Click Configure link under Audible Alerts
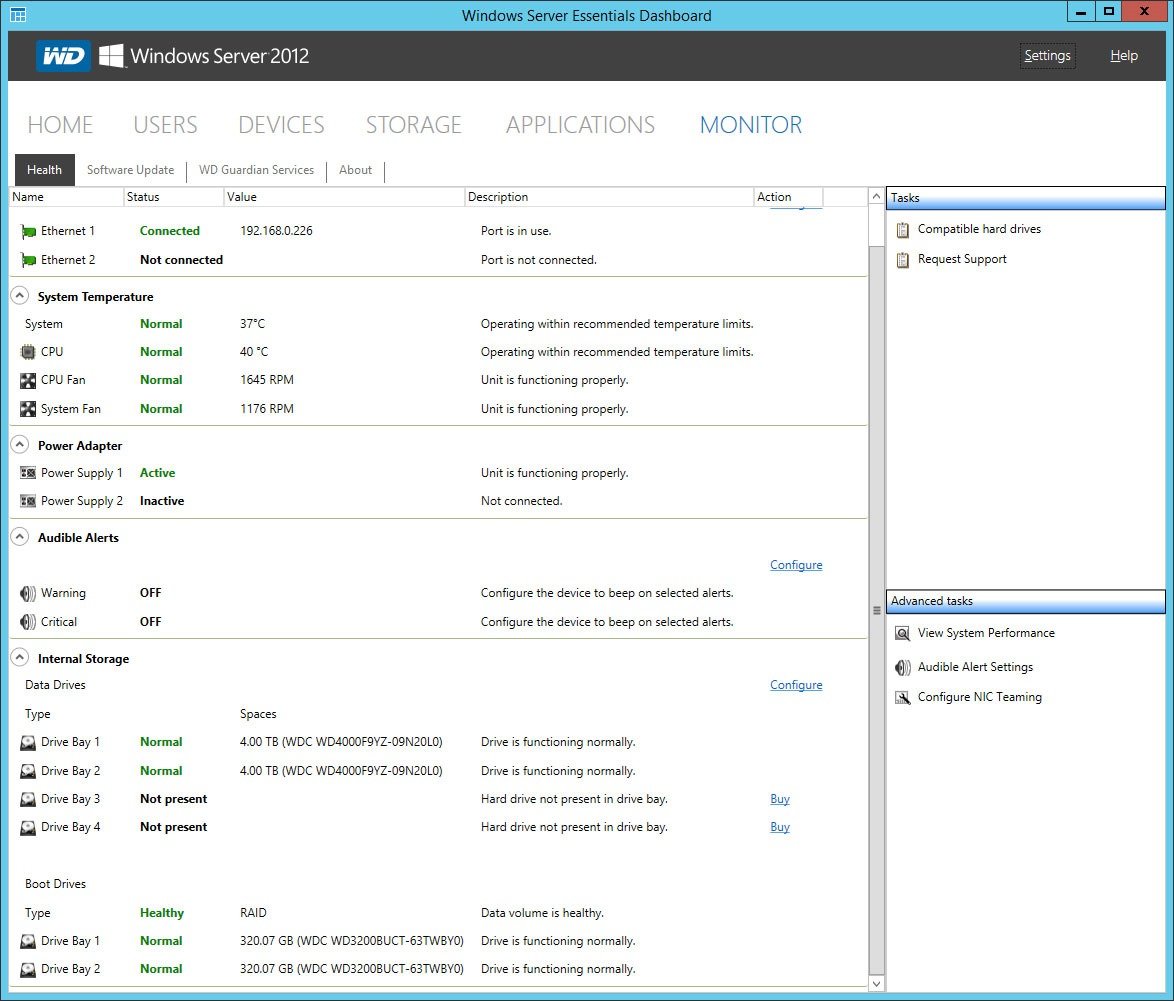The image size is (1174, 1001). coord(796,565)
